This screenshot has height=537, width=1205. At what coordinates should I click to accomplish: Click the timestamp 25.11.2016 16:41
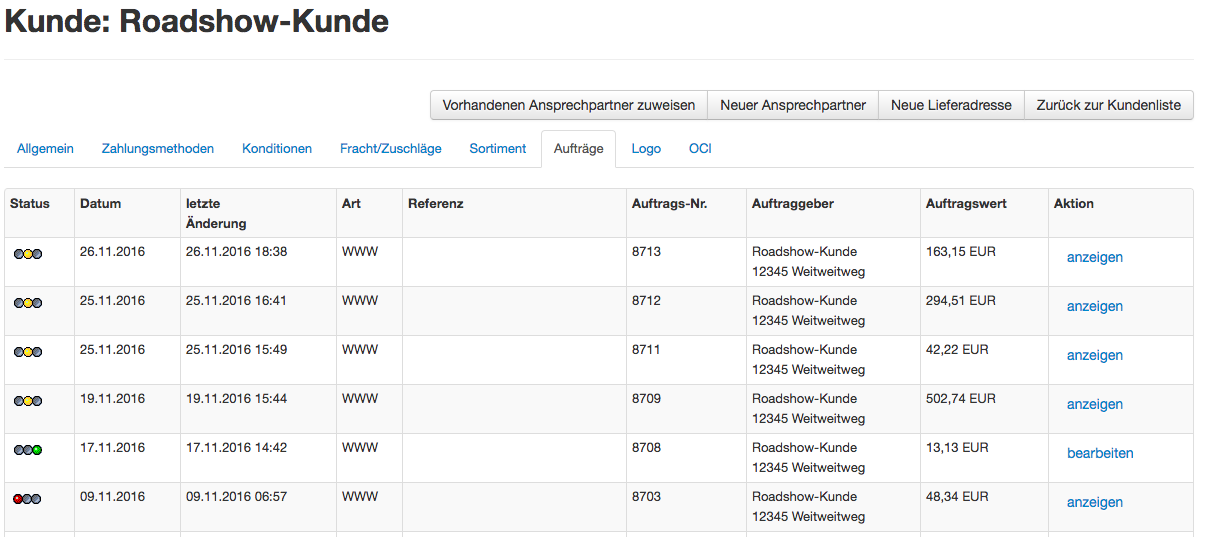(x=236, y=301)
